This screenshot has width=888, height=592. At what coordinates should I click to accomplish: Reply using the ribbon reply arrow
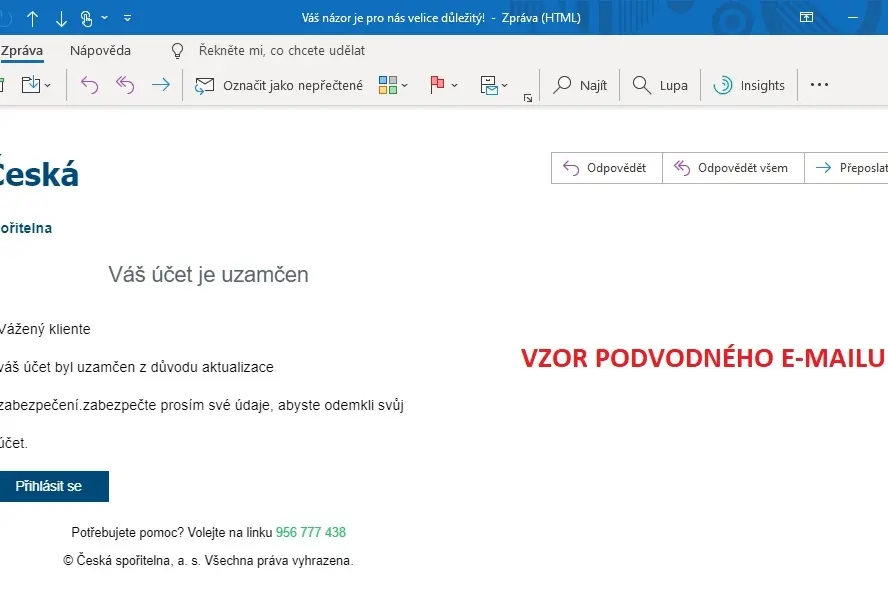pyautogui.click(x=89, y=85)
